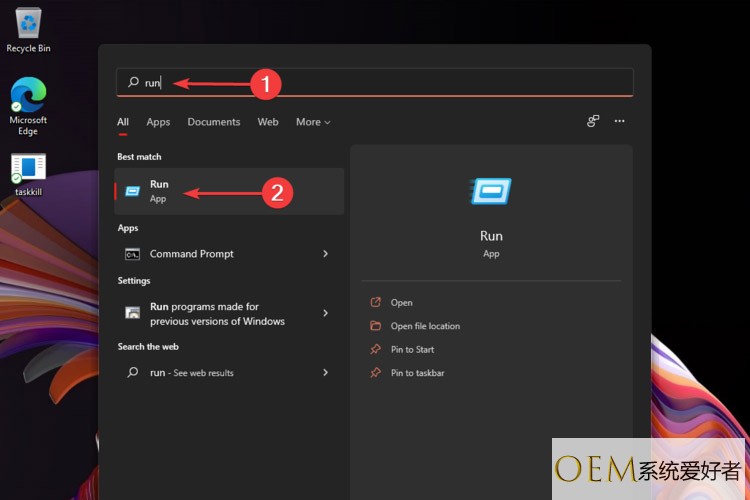Open the More filter dropdown
This screenshot has width=750, height=500.
(x=312, y=122)
